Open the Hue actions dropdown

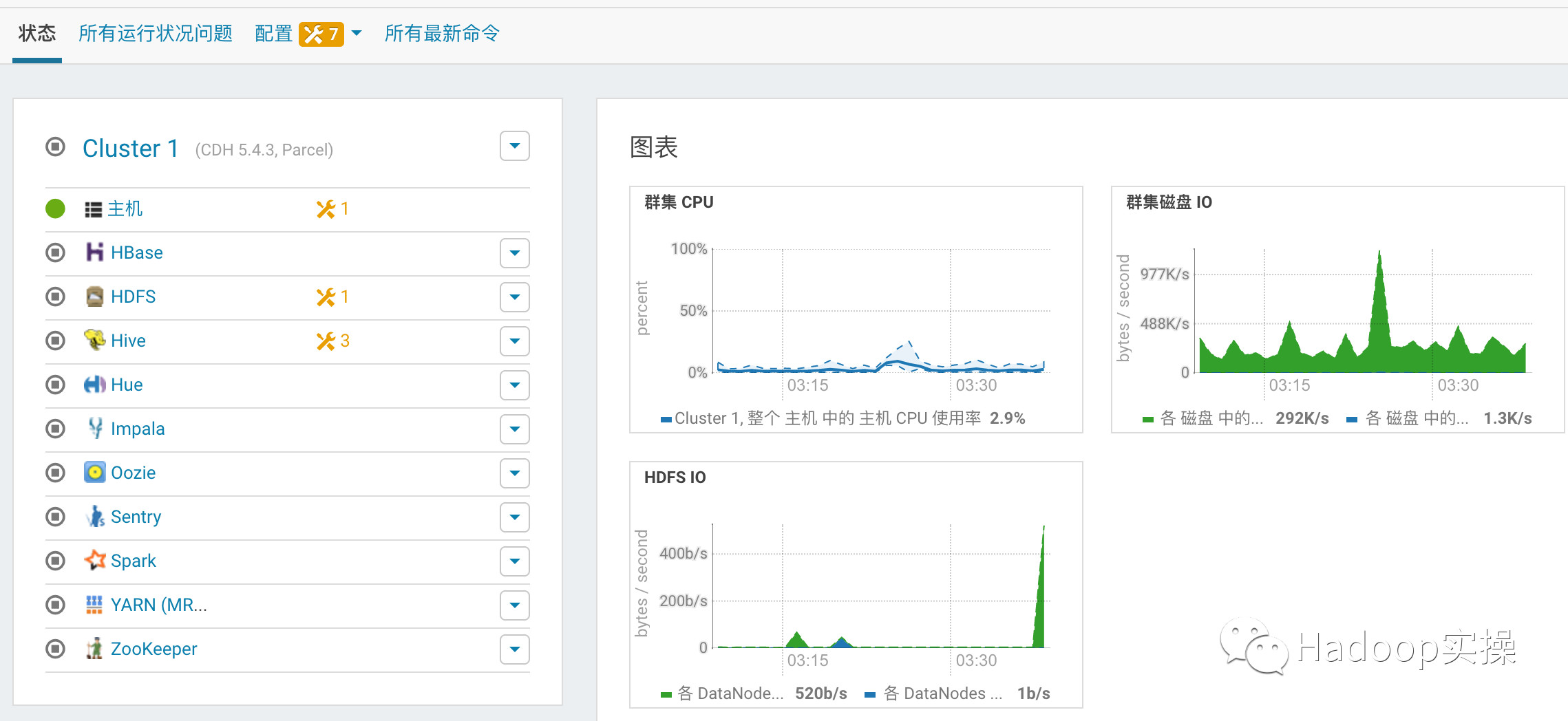click(515, 385)
